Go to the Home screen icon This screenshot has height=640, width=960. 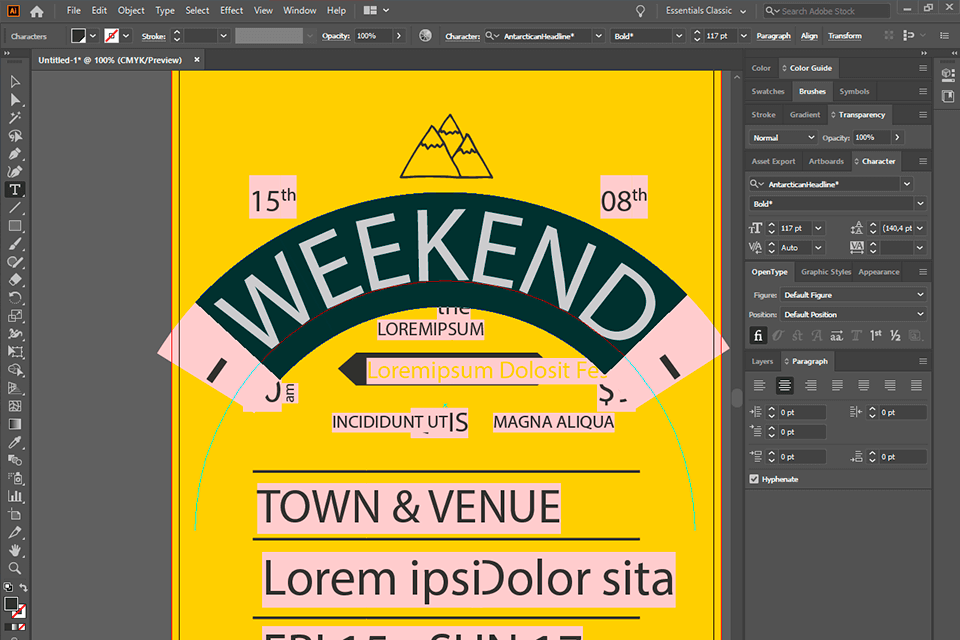click(37, 11)
